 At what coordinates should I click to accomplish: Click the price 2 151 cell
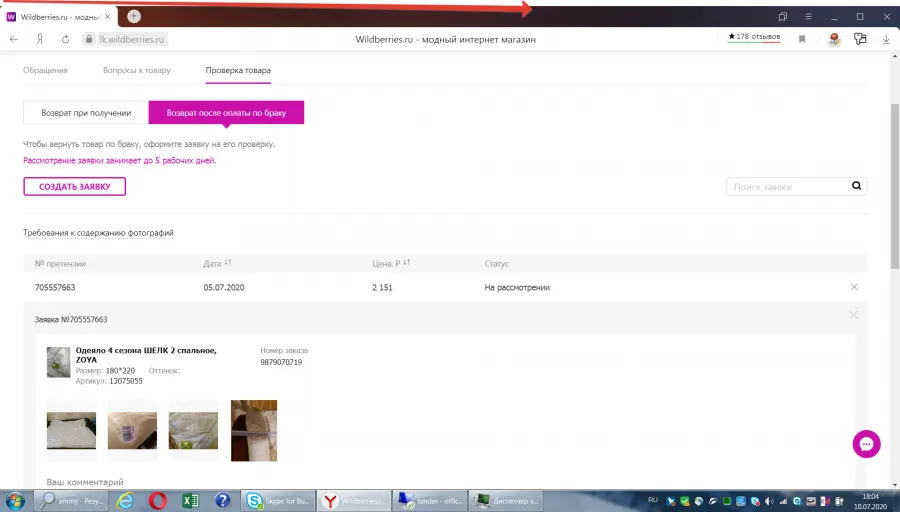(382, 287)
